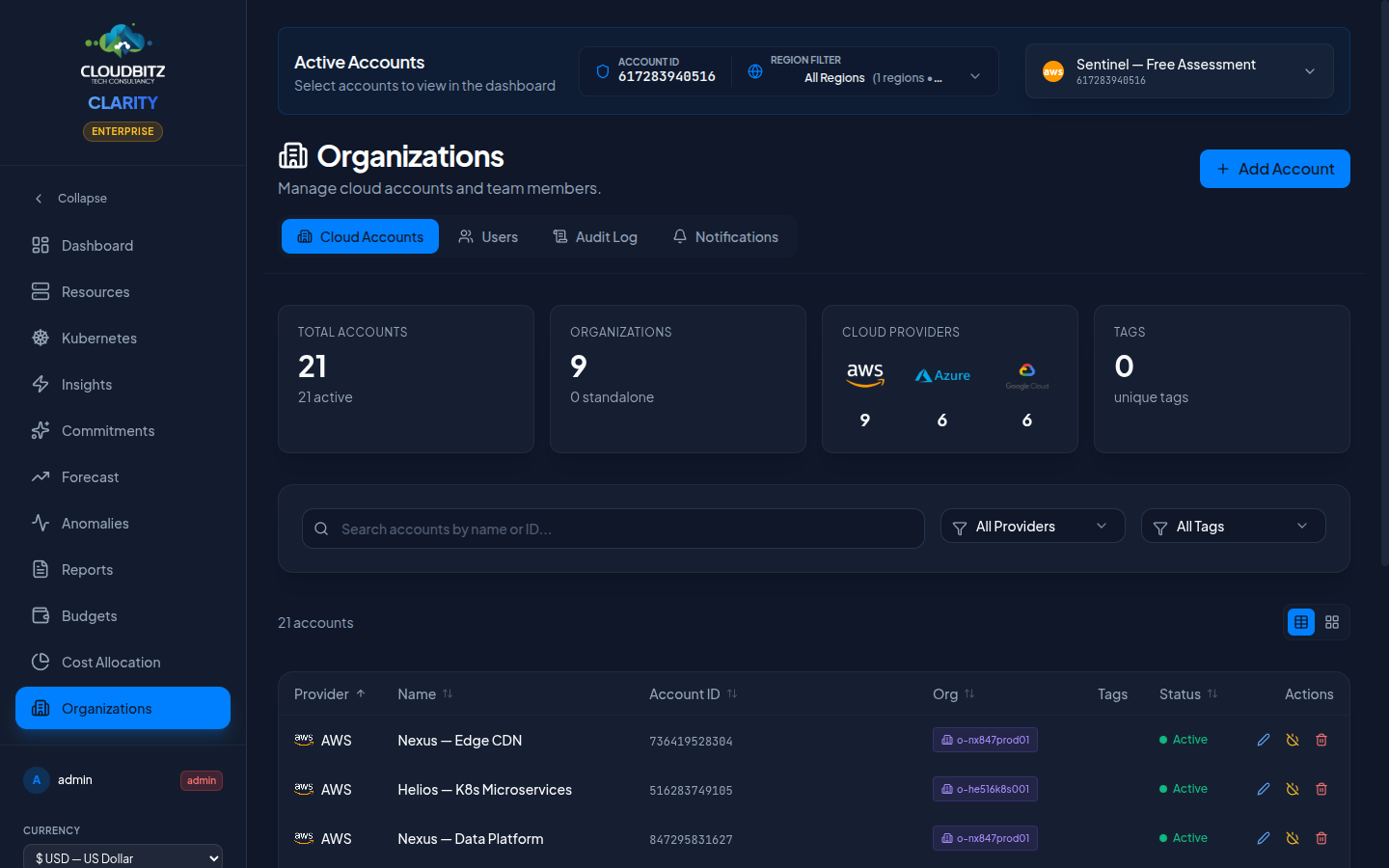
Task: Click the Tags column header
Action: tap(1112, 693)
